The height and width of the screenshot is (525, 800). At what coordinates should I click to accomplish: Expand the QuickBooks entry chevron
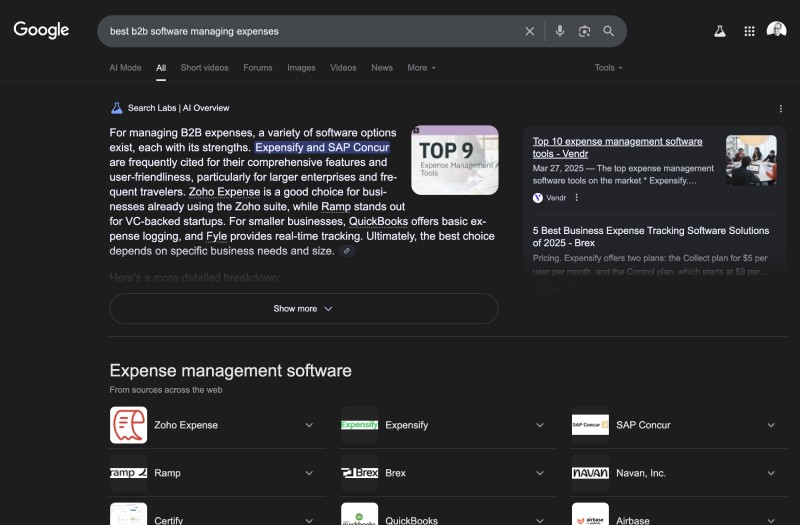[540, 520]
